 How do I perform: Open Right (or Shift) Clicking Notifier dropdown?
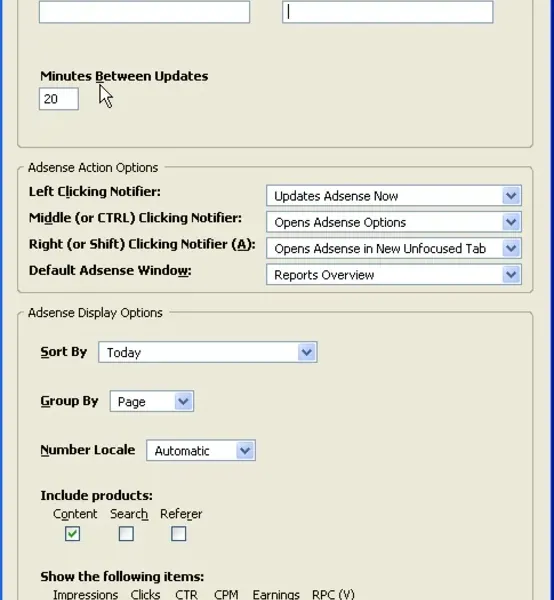(394, 249)
